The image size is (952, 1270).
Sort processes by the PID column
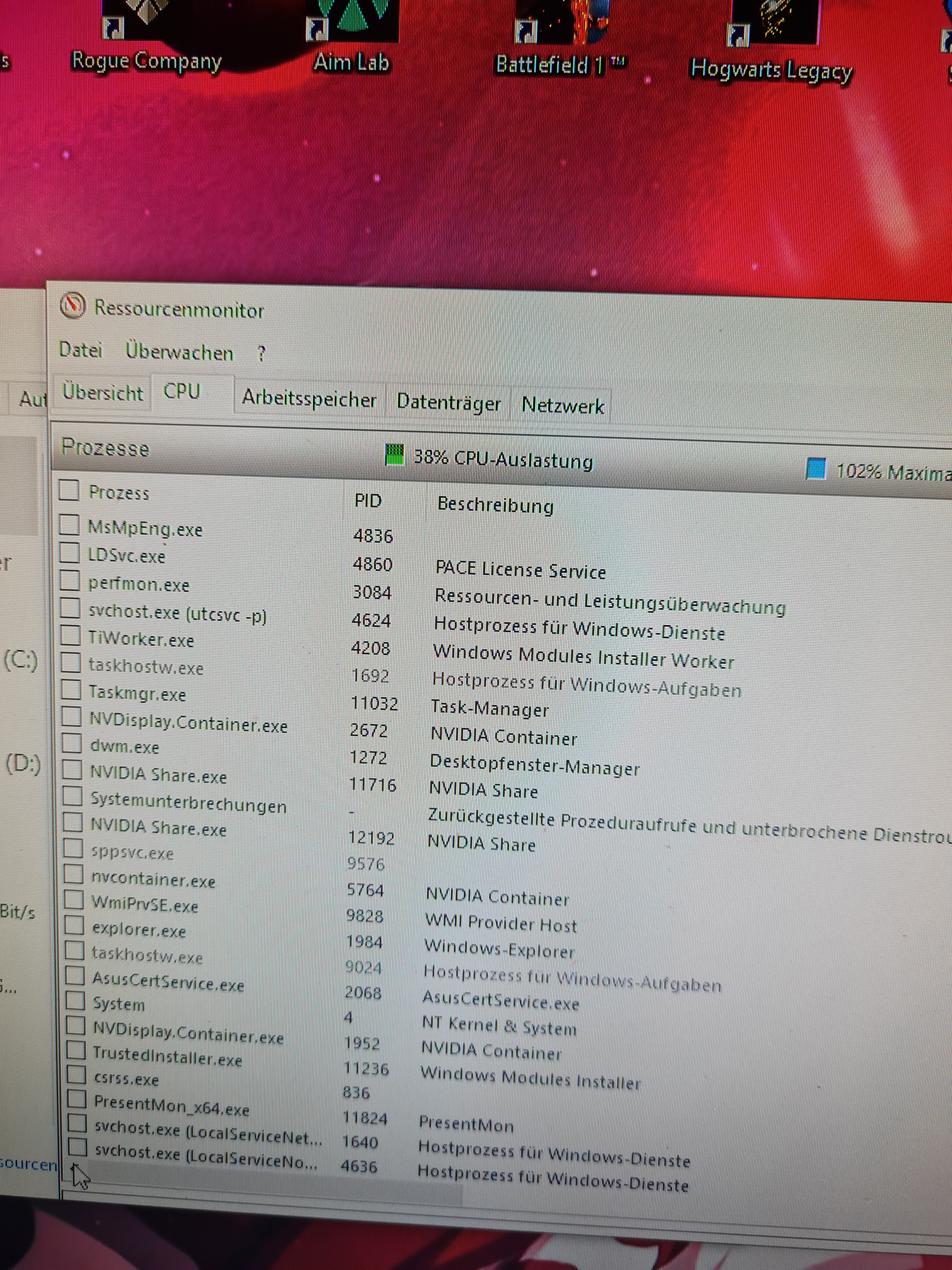[x=368, y=501]
